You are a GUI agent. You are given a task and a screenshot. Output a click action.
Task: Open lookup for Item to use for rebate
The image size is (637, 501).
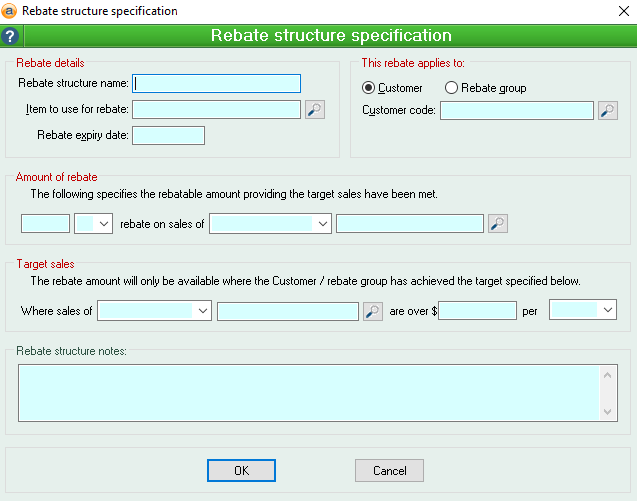point(315,110)
